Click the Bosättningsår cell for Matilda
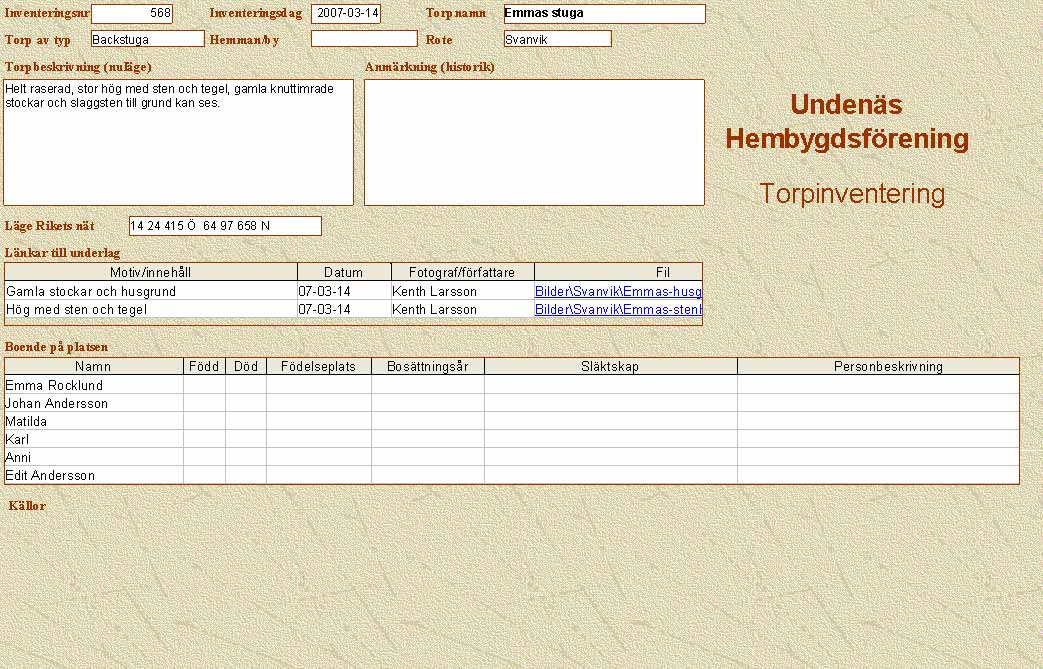Viewport: 1043px width, 669px height. point(427,421)
